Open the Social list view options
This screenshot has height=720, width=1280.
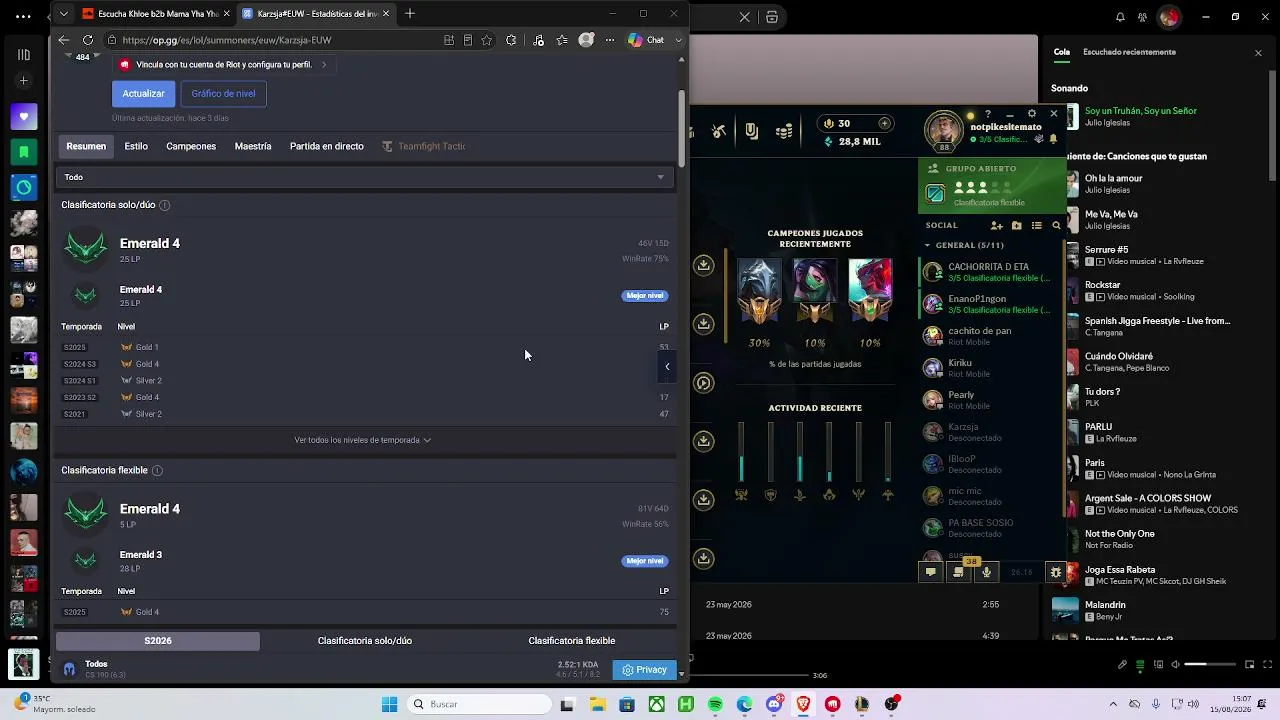point(1037,226)
